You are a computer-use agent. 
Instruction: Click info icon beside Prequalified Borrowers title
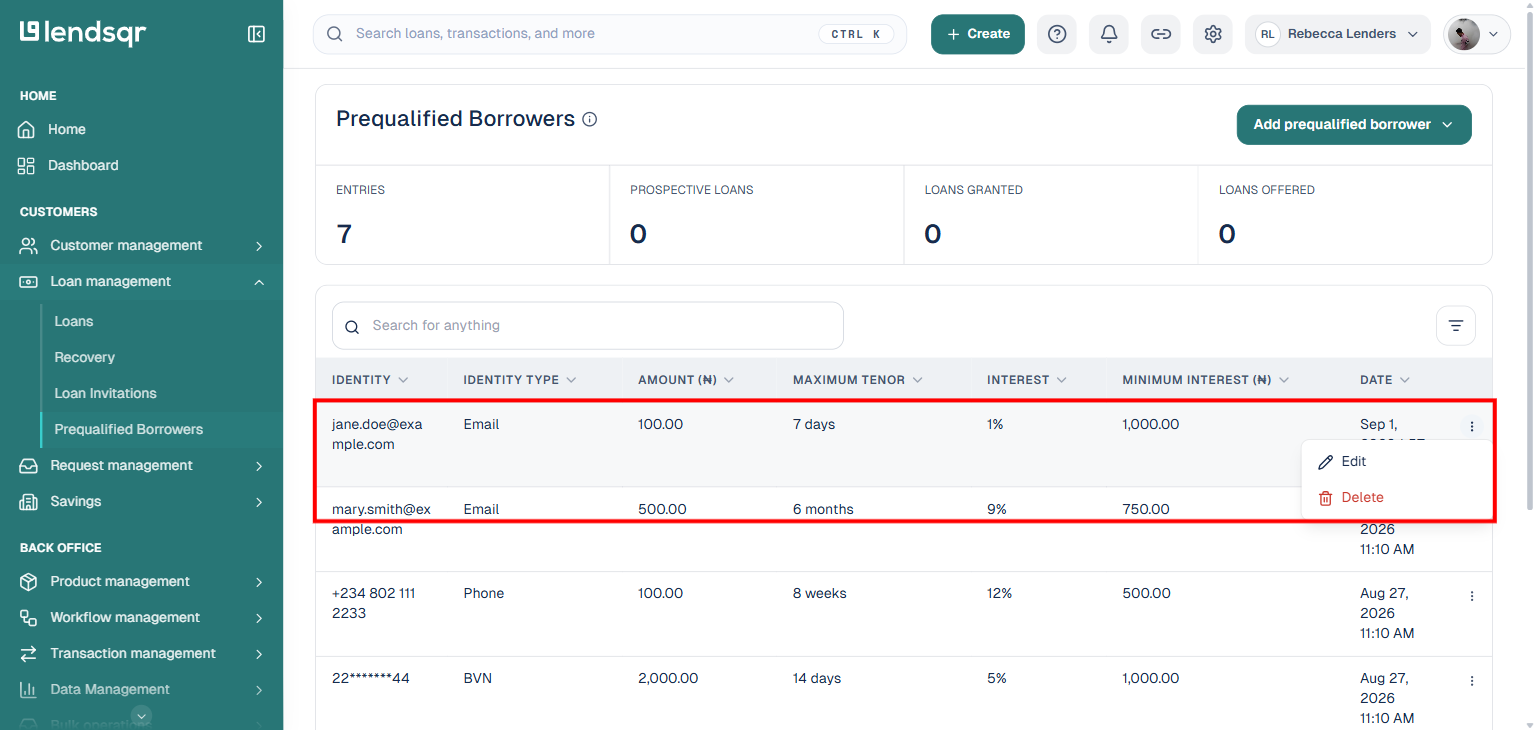coord(590,120)
